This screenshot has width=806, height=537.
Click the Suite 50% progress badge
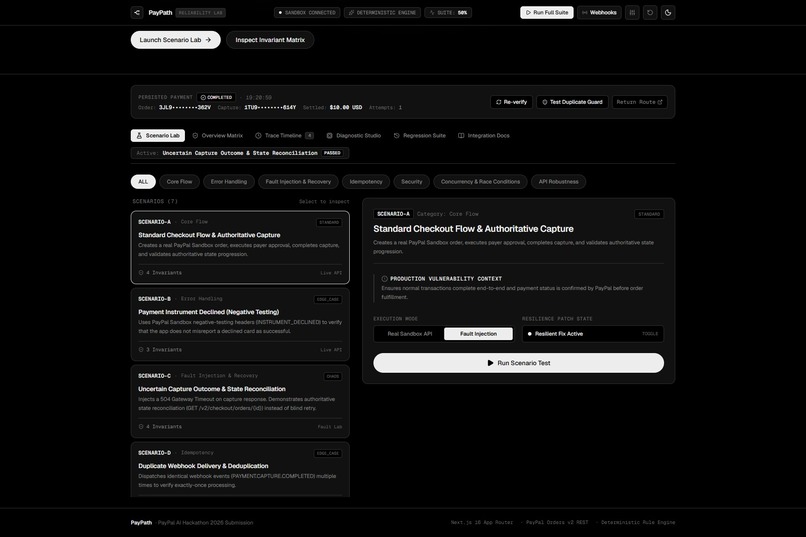pyautogui.click(x=448, y=12)
